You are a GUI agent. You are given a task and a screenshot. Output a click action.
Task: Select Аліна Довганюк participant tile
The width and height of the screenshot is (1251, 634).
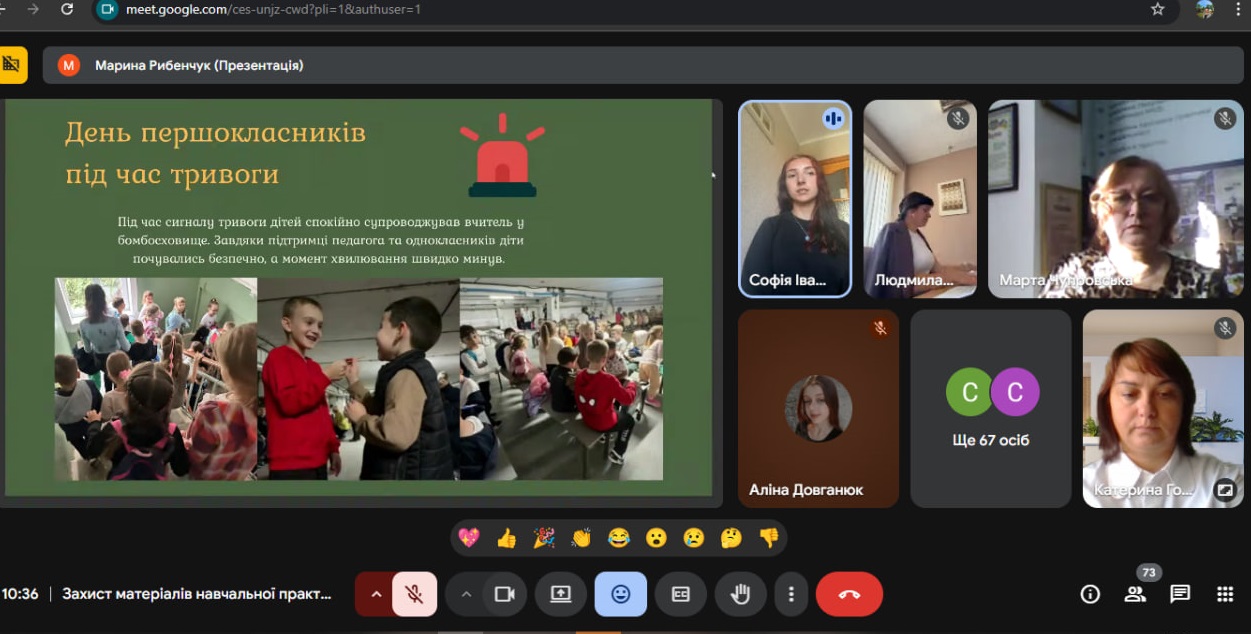(x=818, y=408)
